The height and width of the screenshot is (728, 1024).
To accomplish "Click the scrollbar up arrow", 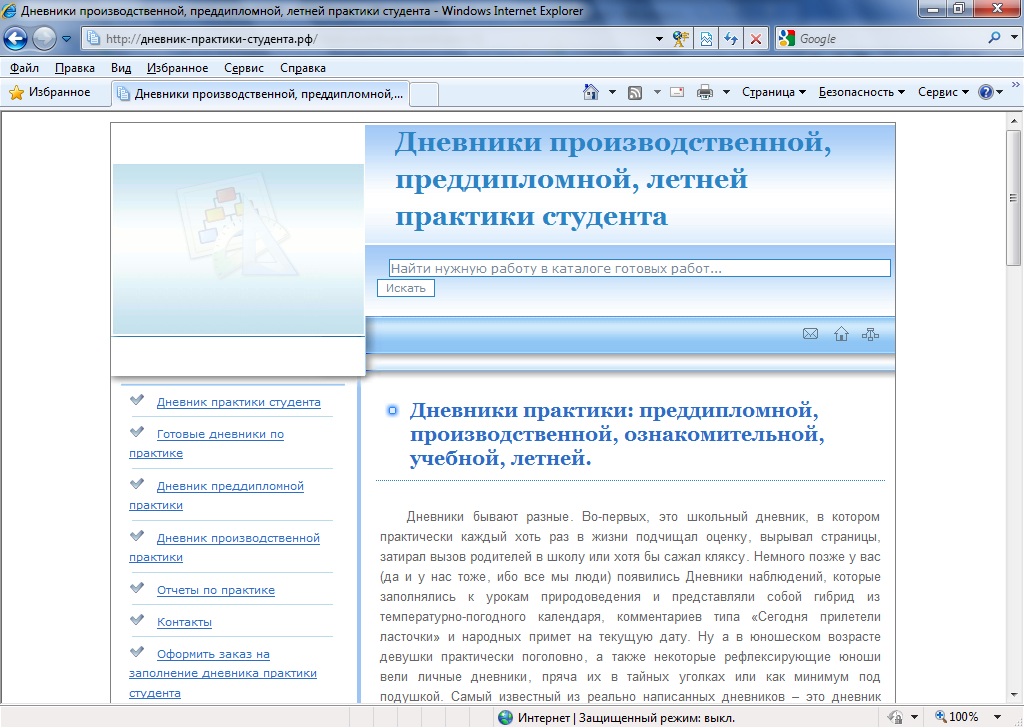I will pos(1014,121).
